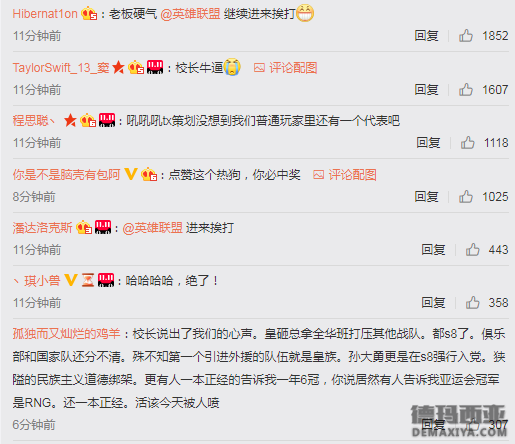Open TaylorSwift_13_窦 user profile
The height and width of the screenshot is (444, 515).
click(x=61, y=68)
